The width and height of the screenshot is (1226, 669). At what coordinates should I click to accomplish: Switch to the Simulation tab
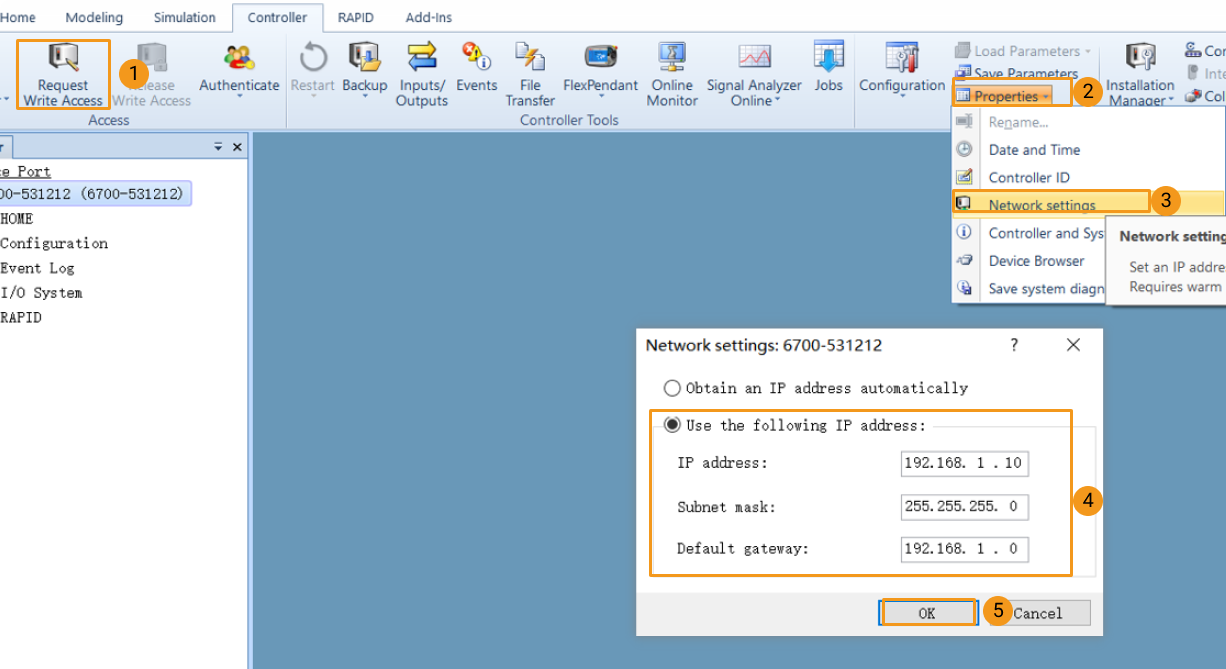pos(184,17)
